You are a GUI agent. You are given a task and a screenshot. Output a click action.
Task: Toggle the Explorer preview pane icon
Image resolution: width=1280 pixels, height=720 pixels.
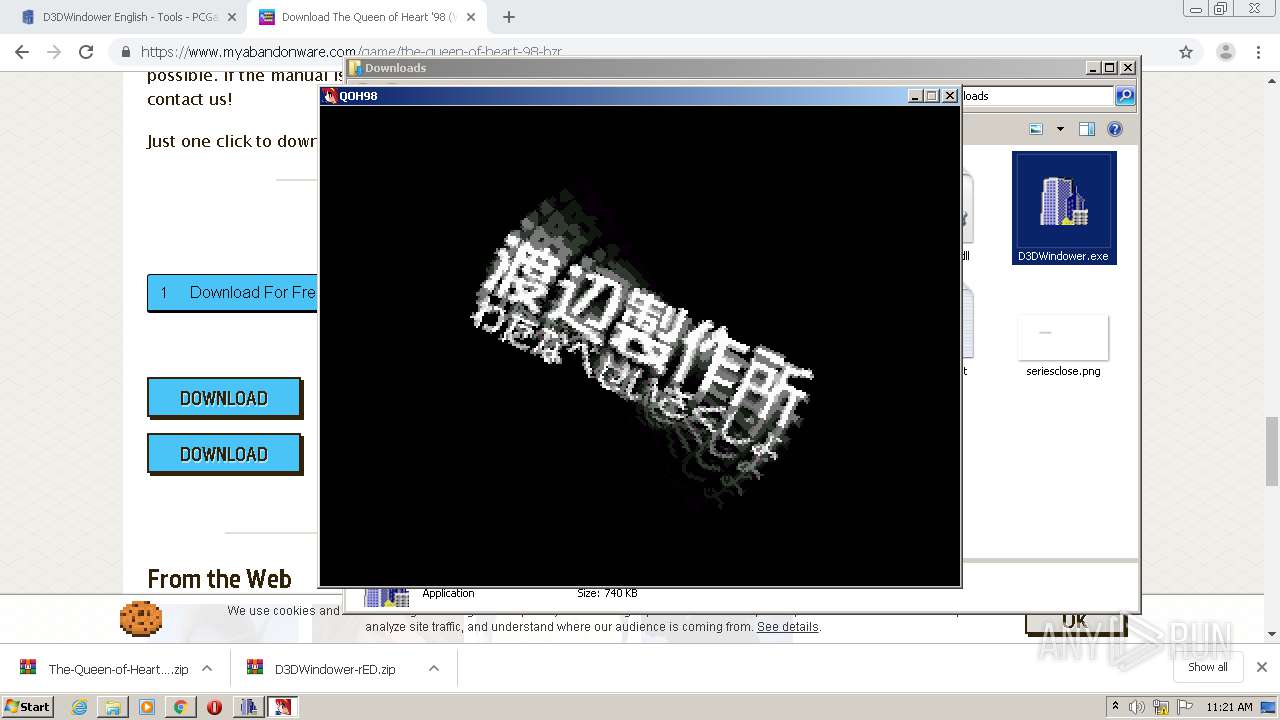[x=1087, y=129]
